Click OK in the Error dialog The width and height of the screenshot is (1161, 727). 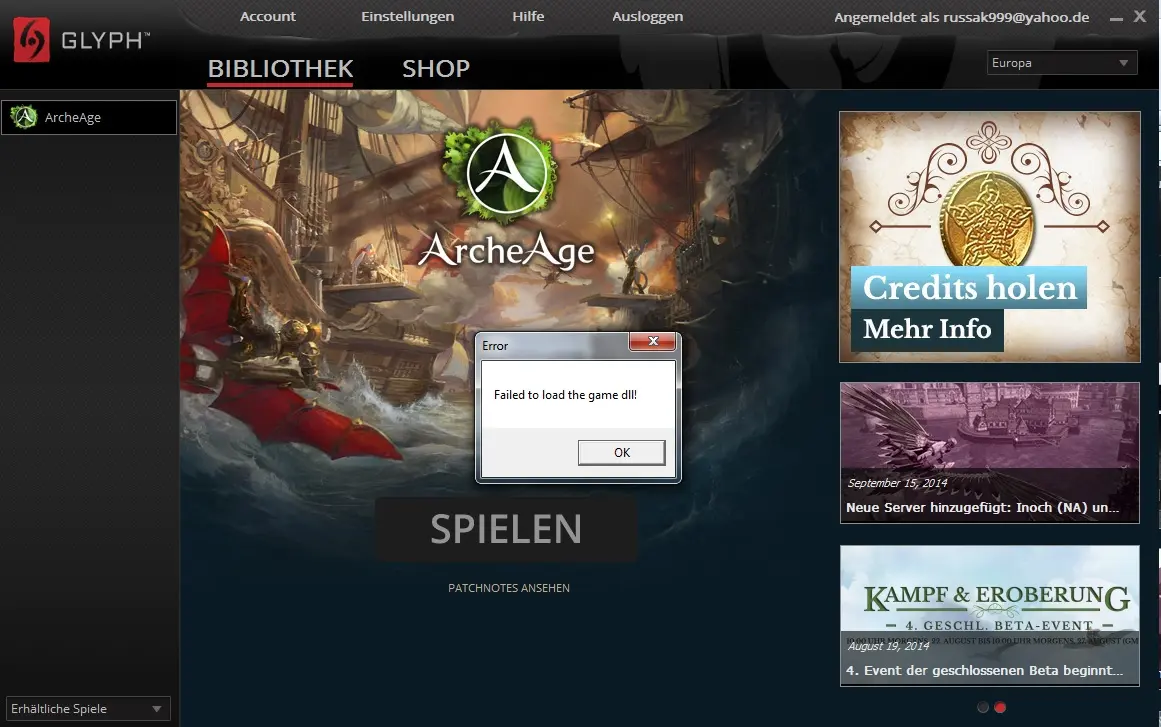(621, 452)
